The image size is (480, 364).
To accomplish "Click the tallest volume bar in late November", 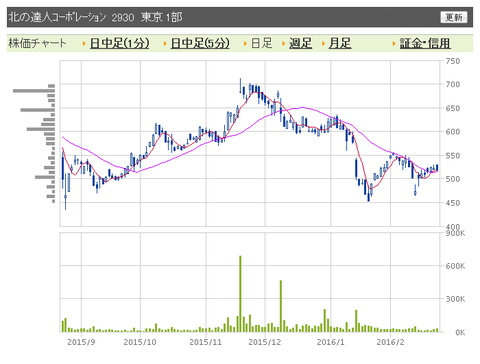I will [240, 294].
